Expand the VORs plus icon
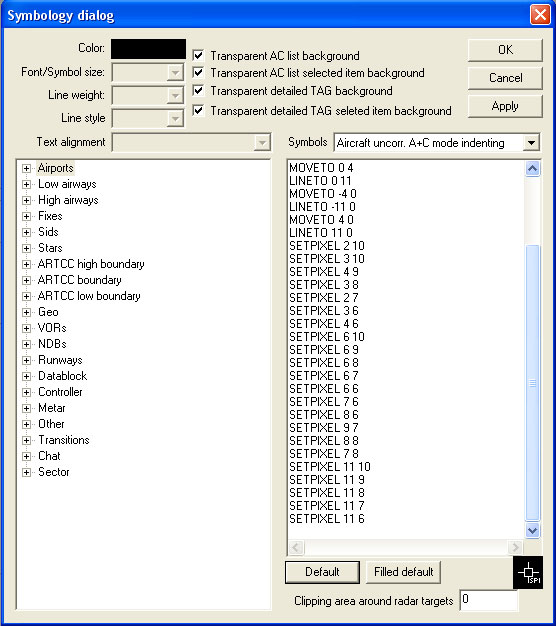This screenshot has height=626, width=556. pyautogui.click(x=26, y=328)
